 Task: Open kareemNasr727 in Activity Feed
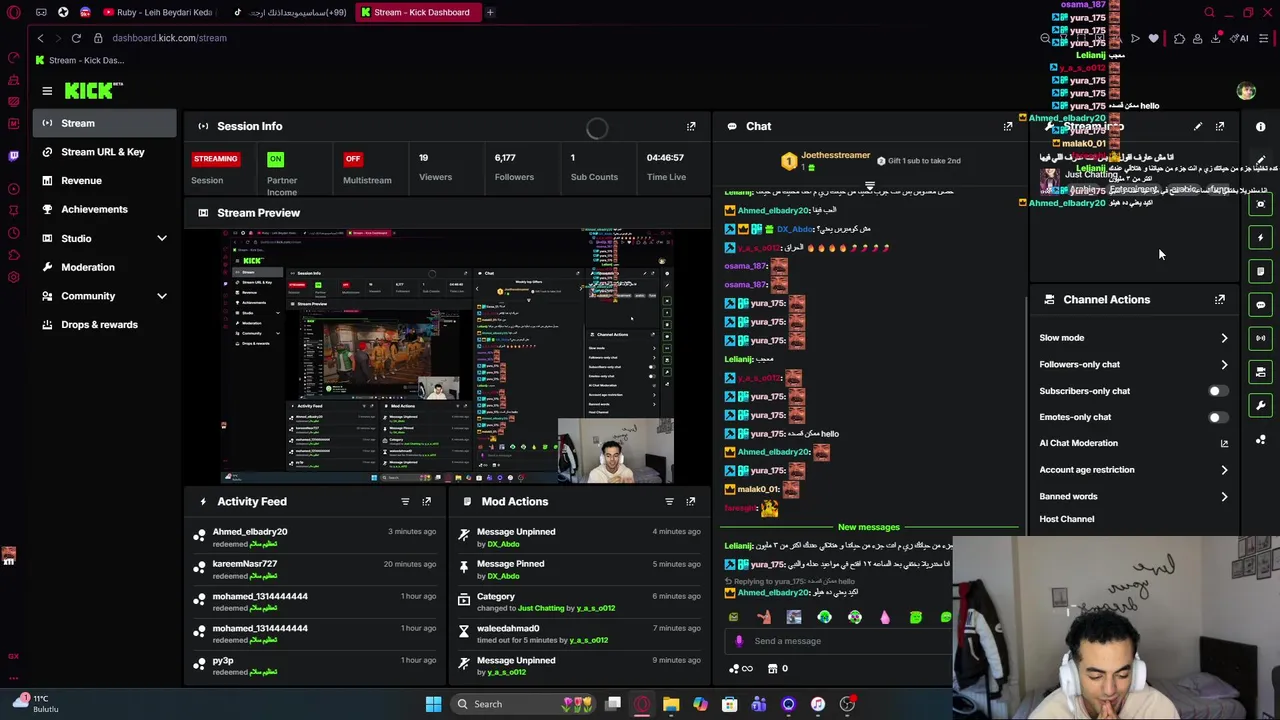(245, 564)
